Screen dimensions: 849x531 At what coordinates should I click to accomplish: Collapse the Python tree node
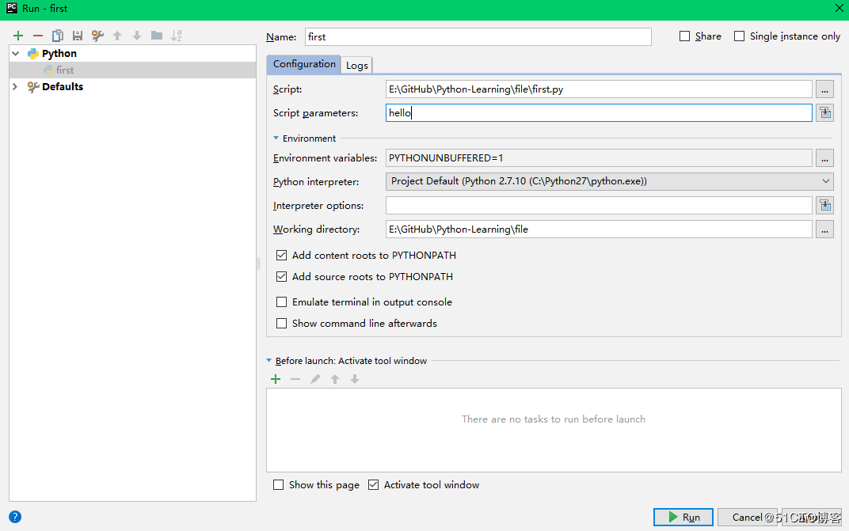pos(16,54)
